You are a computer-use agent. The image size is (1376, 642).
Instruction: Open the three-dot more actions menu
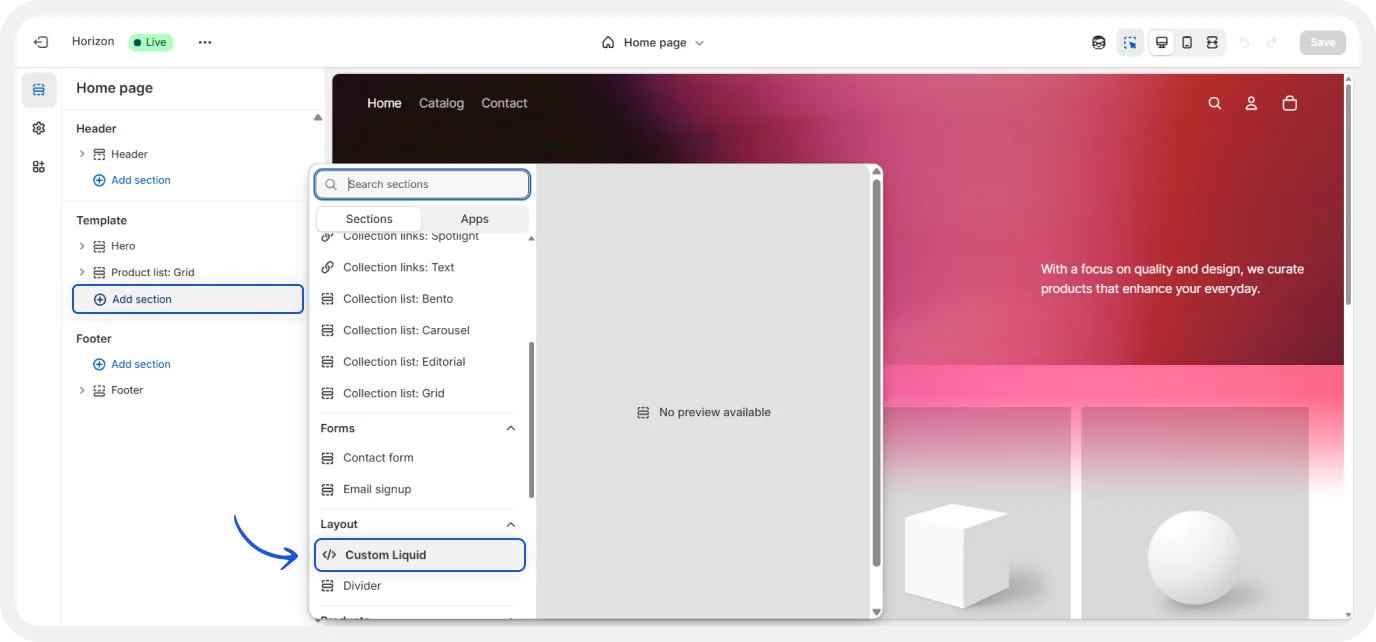[x=205, y=42]
